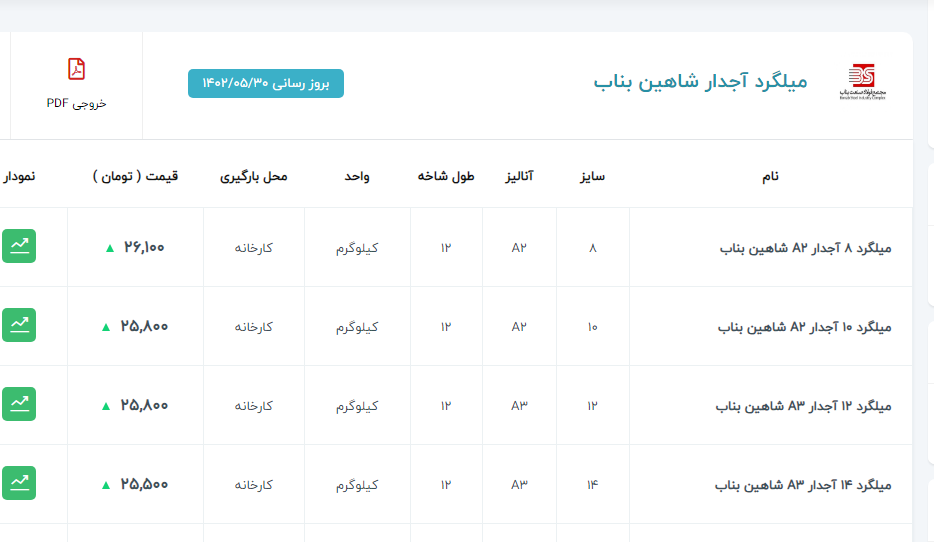934x542 pixels.
Task: Open chart for میلگرد ۱۰ آجدار A2
Action: tap(18, 325)
